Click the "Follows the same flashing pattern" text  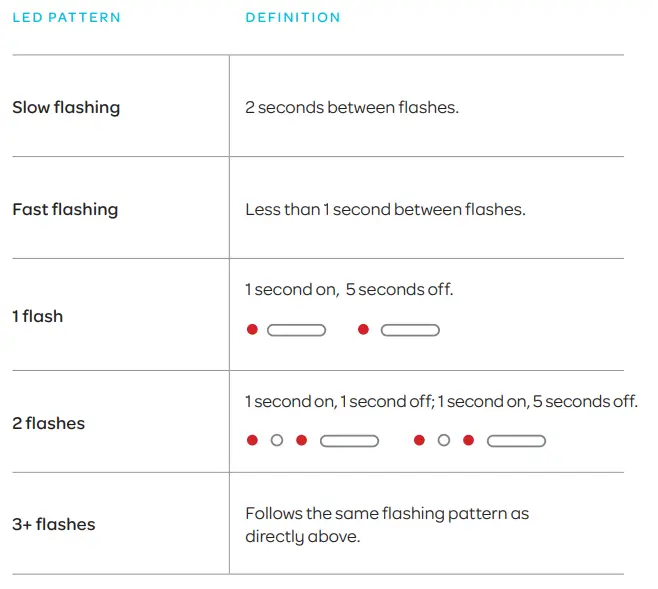pyautogui.click(x=387, y=513)
